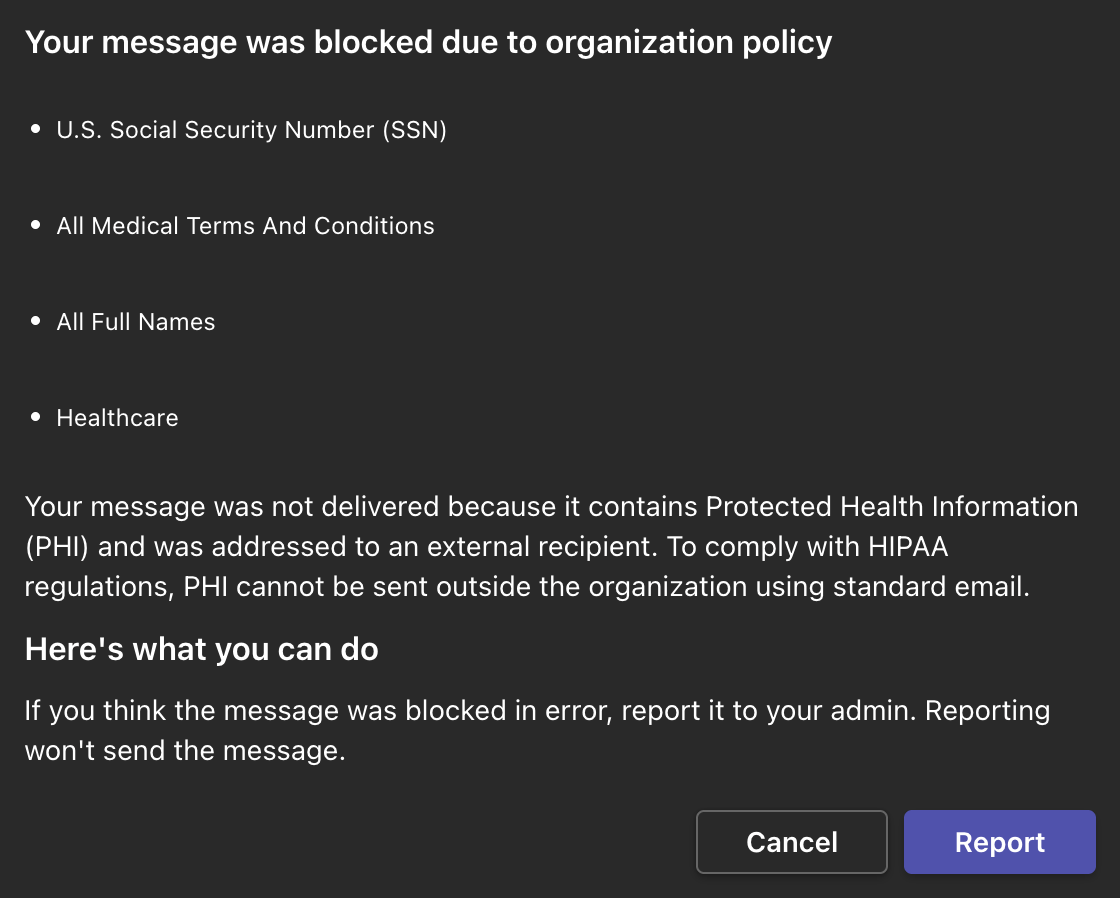Click the (SSN) abbreviation in the first item
The height and width of the screenshot is (898, 1120).
click(414, 130)
